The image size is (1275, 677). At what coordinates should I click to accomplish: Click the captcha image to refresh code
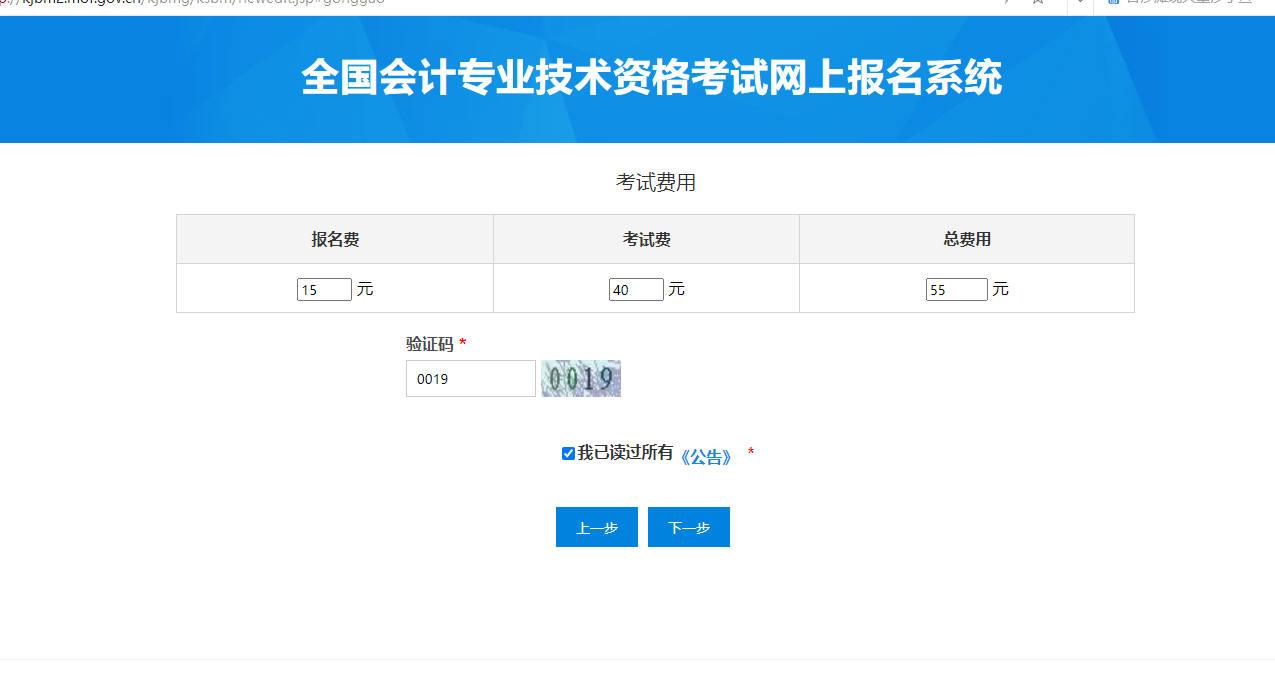click(x=580, y=378)
